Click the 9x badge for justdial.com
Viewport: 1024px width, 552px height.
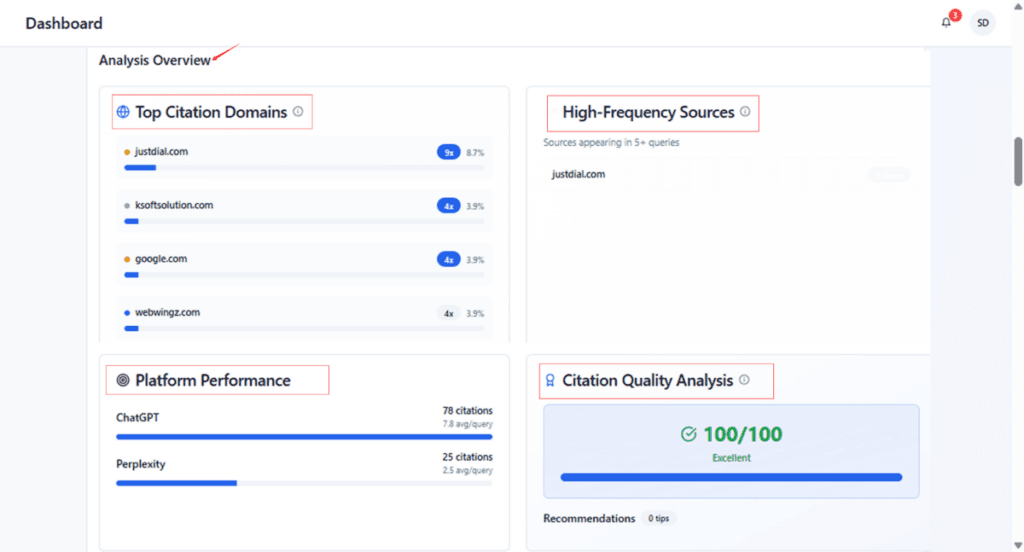click(448, 152)
